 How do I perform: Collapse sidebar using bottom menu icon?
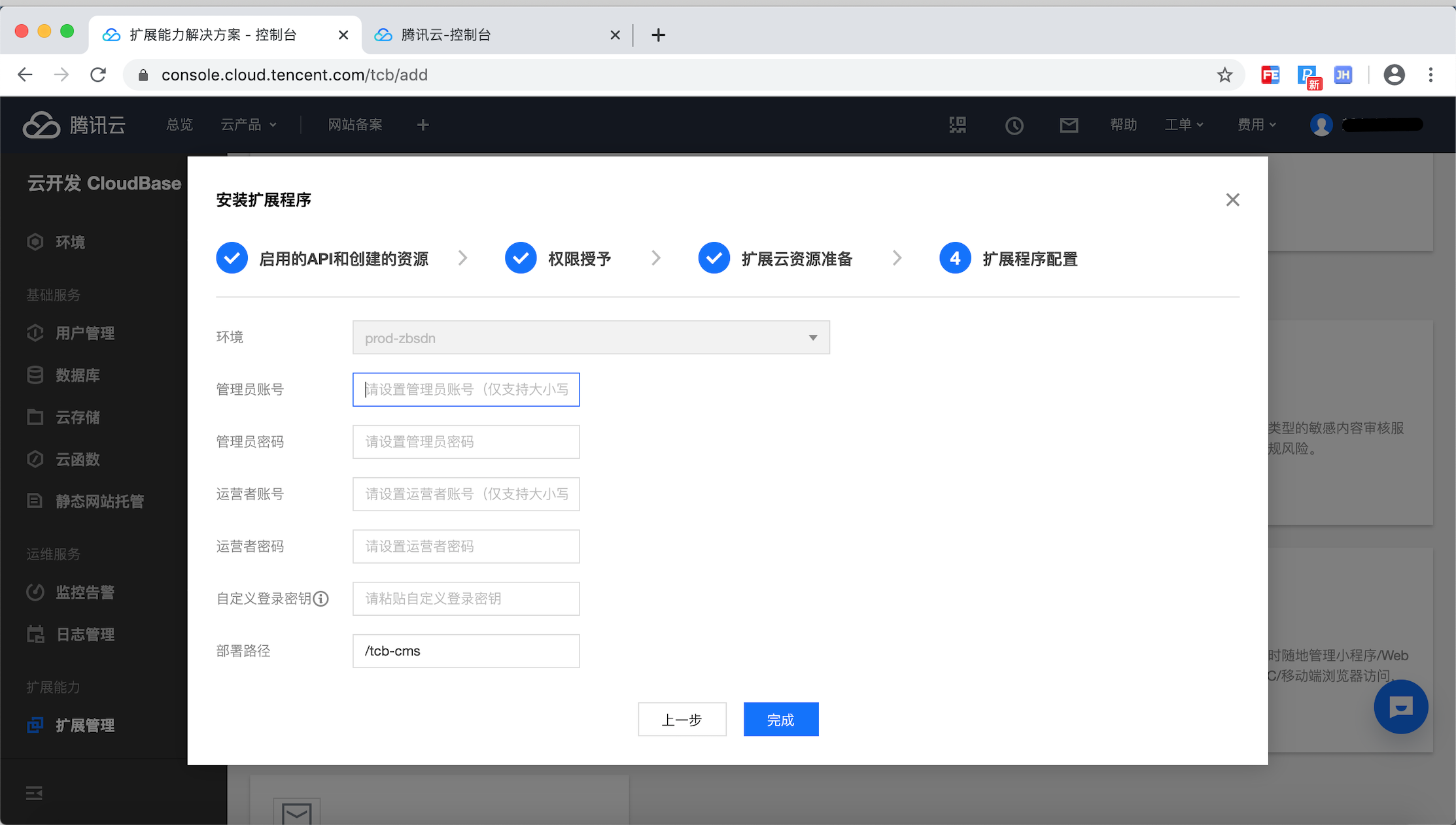pyautogui.click(x=34, y=793)
